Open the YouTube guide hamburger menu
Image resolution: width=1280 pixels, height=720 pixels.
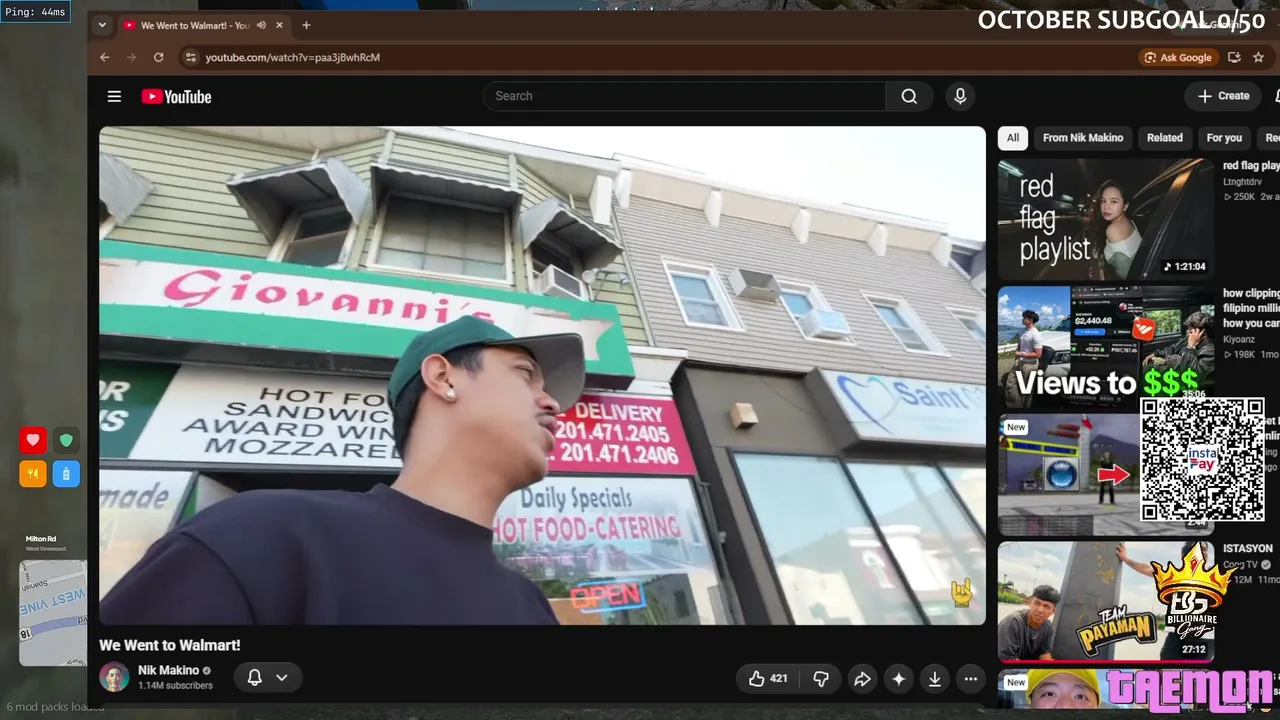[114, 96]
